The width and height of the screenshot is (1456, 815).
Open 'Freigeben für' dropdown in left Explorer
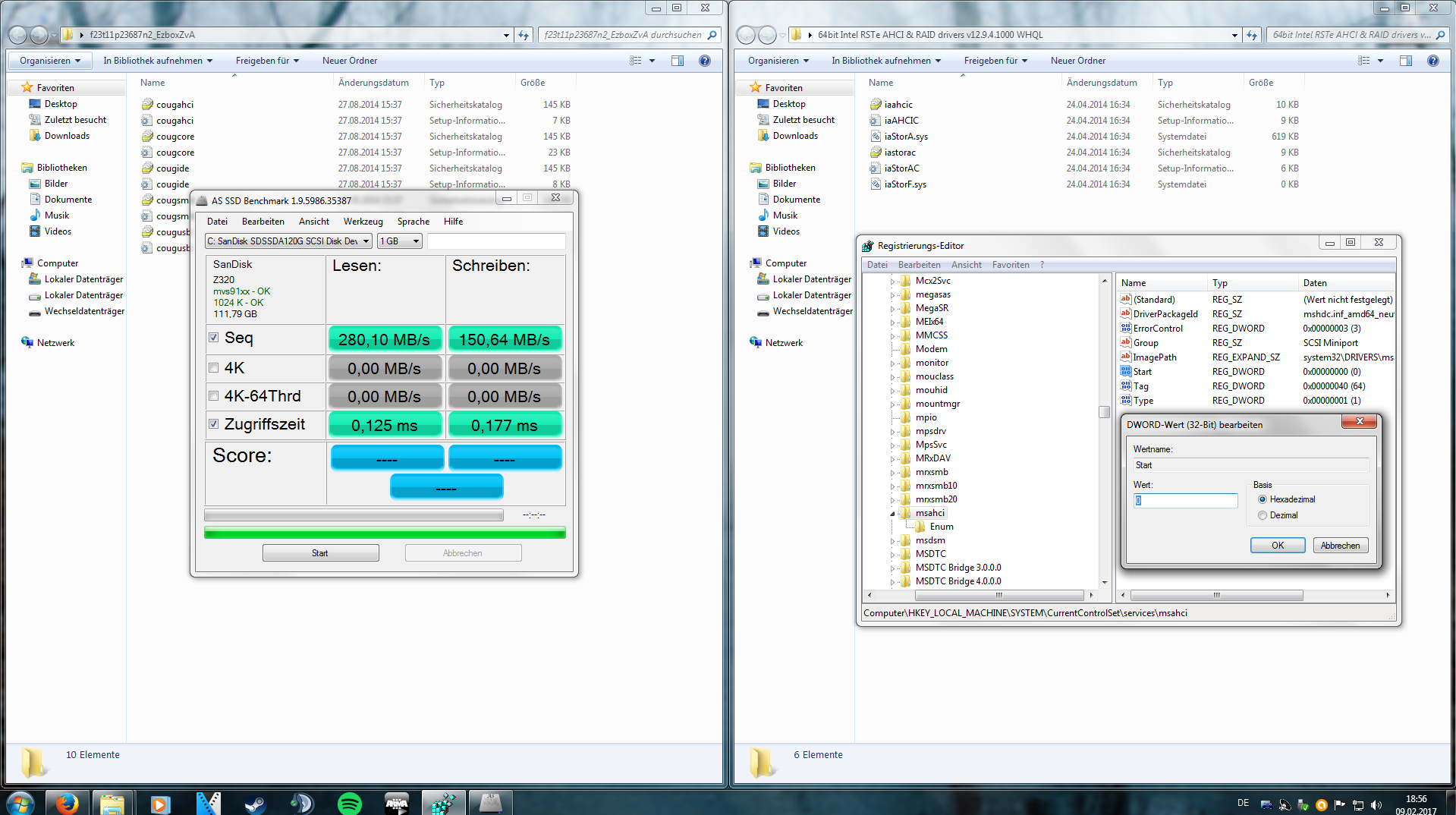(x=267, y=61)
